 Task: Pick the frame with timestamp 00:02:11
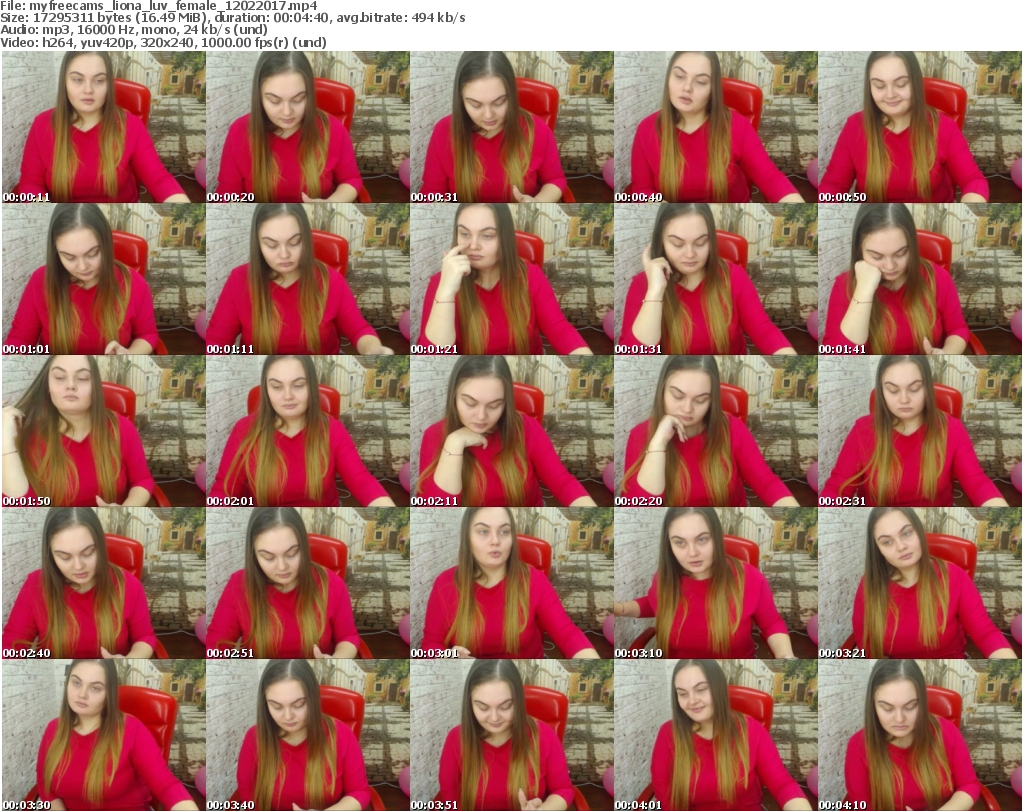click(x=511, y=431)
